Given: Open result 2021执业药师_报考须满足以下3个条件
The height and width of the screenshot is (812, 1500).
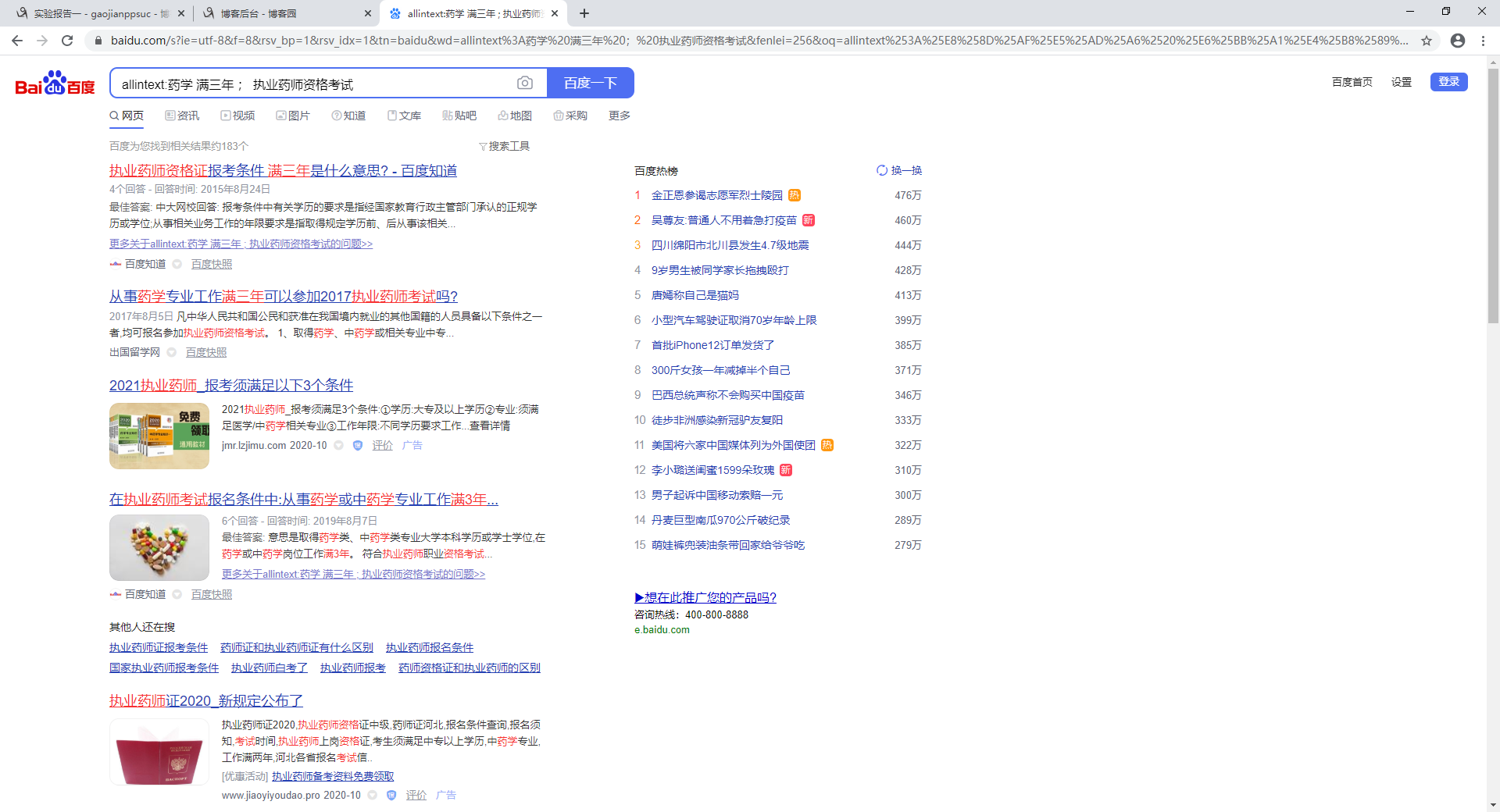Looking at the screenshot, I should (231, 386).
